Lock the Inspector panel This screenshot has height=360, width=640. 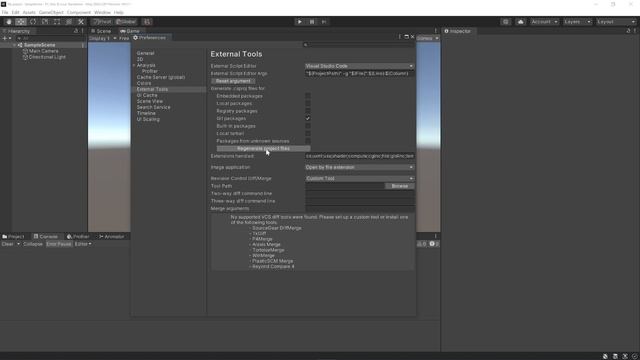628,31
